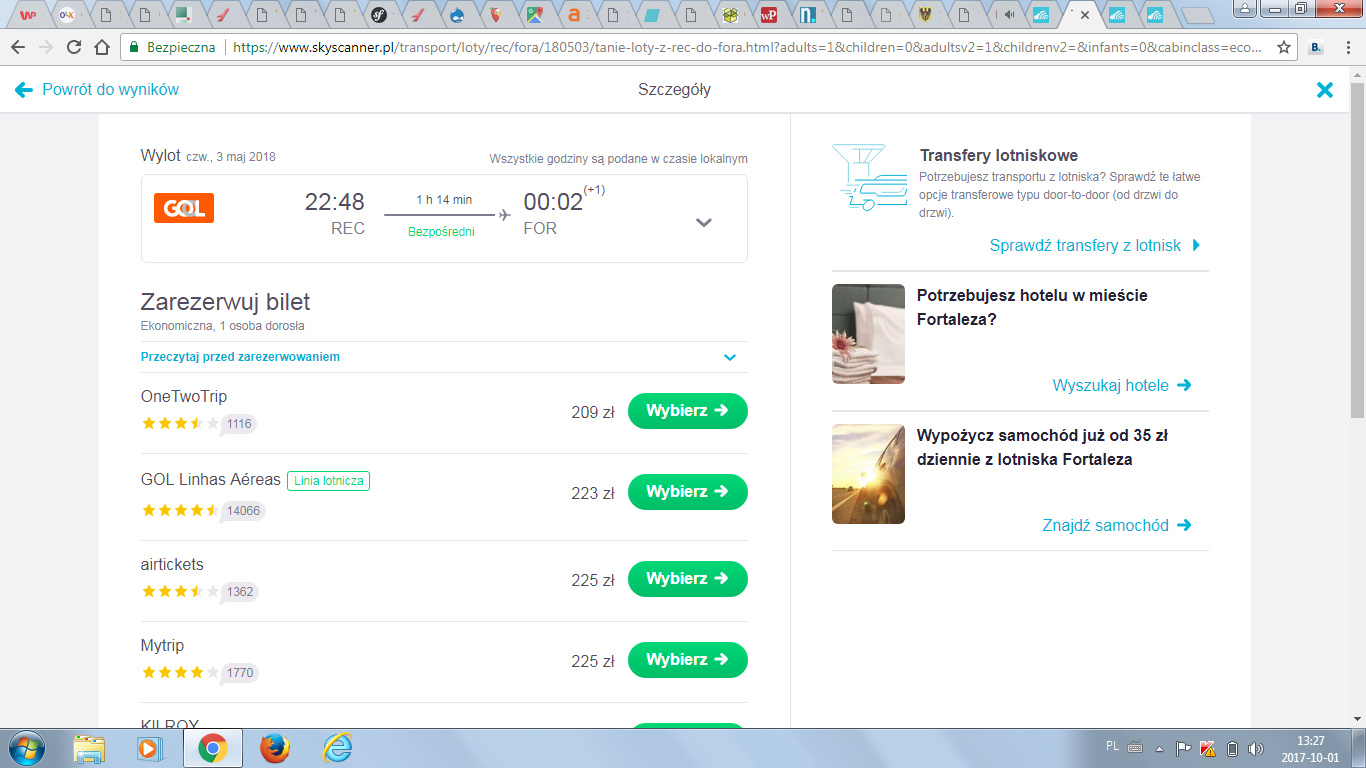Open the Chrome user profile icon

1243,9
